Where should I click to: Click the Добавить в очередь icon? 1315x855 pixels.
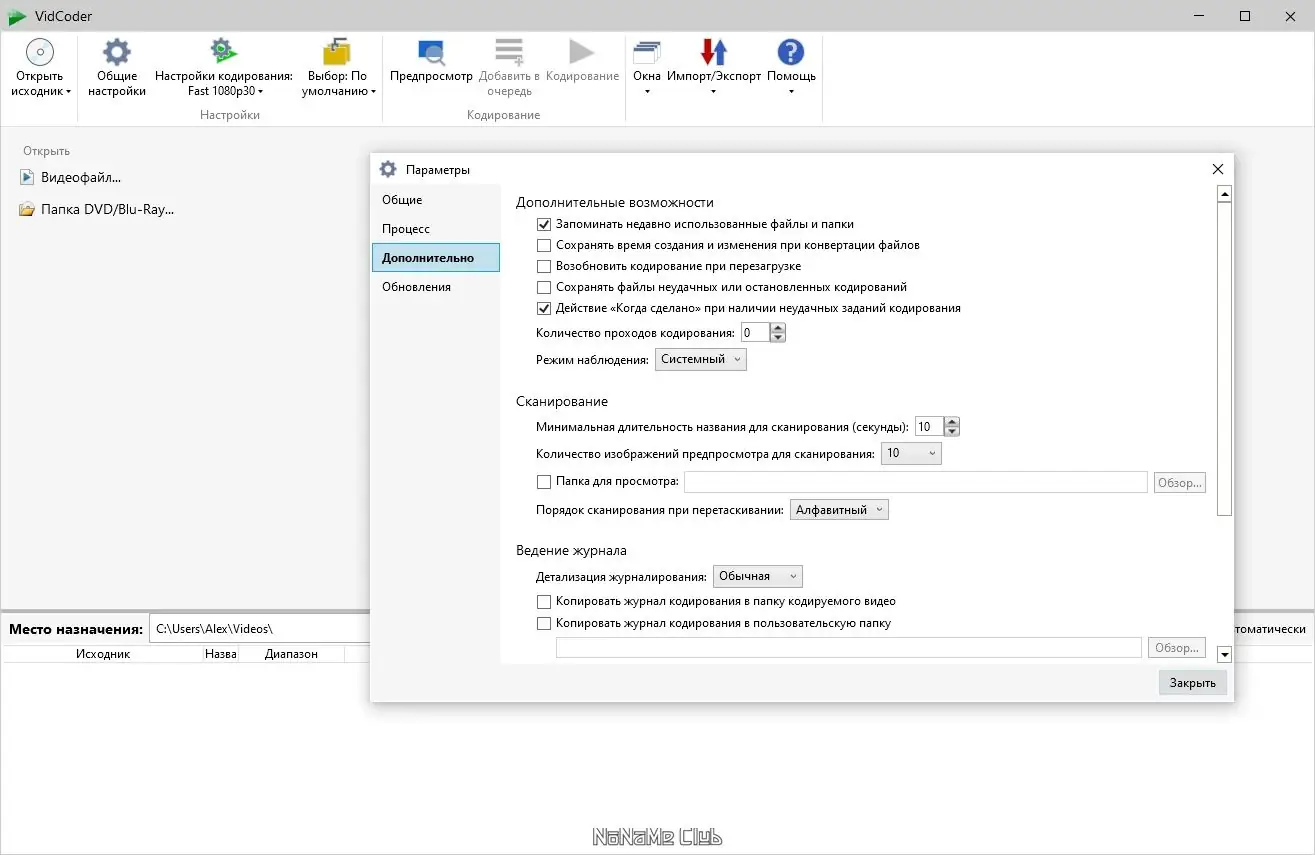tap(509, 52)
